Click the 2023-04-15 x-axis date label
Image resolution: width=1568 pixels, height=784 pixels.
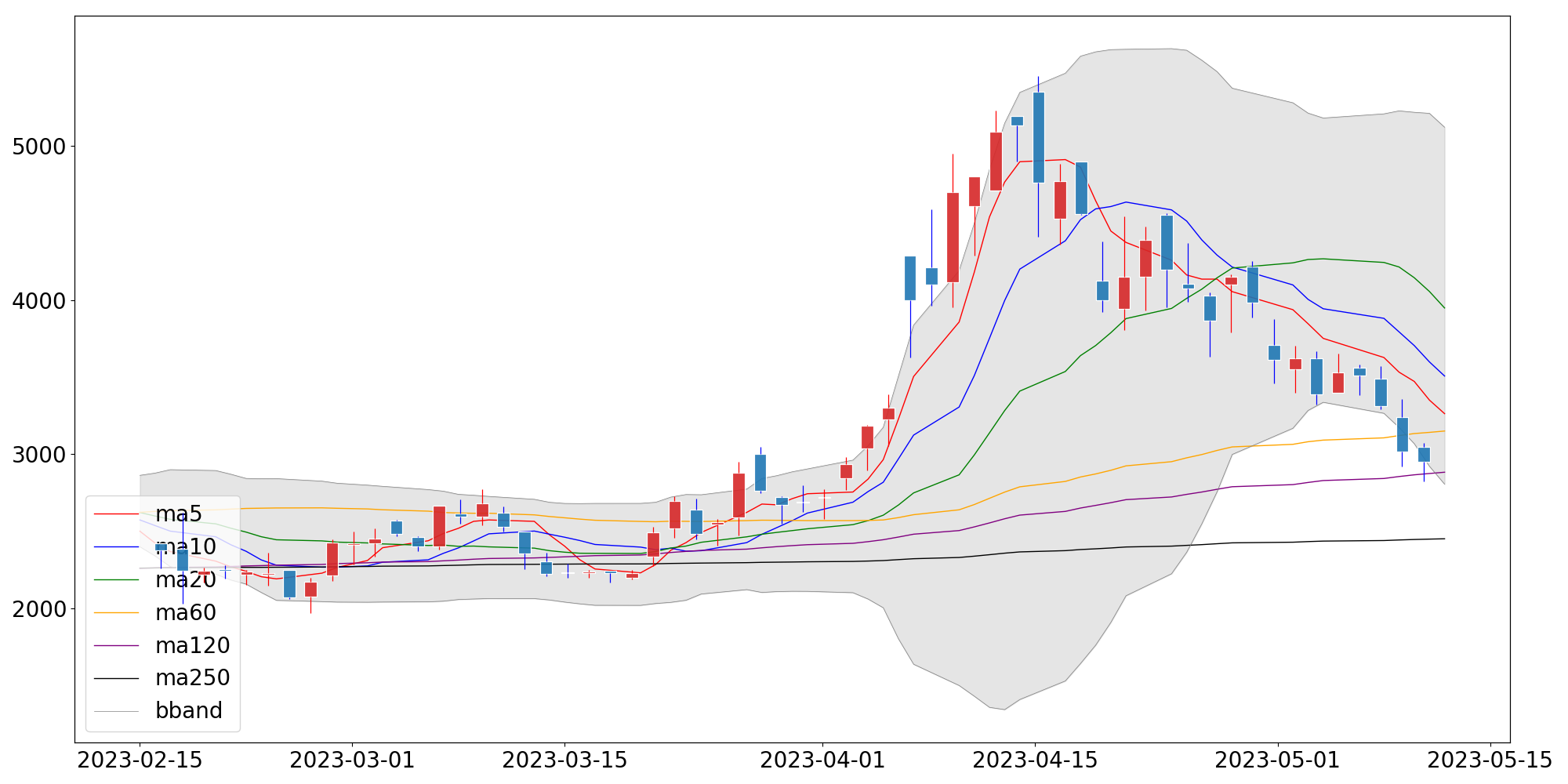click(x=1035, y=760)
